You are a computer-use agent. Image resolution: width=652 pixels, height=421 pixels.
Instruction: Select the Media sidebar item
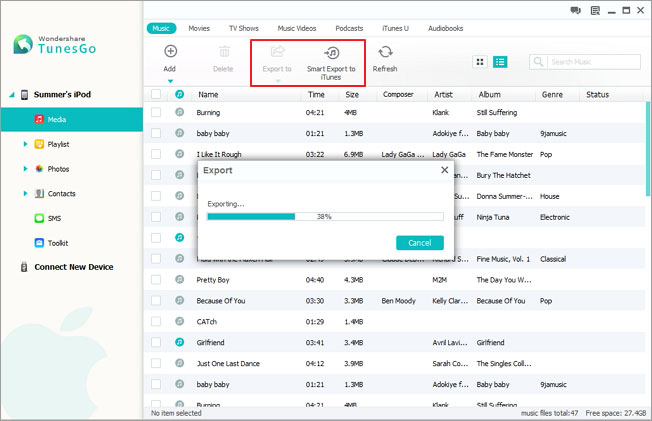(x=72, y=119)
